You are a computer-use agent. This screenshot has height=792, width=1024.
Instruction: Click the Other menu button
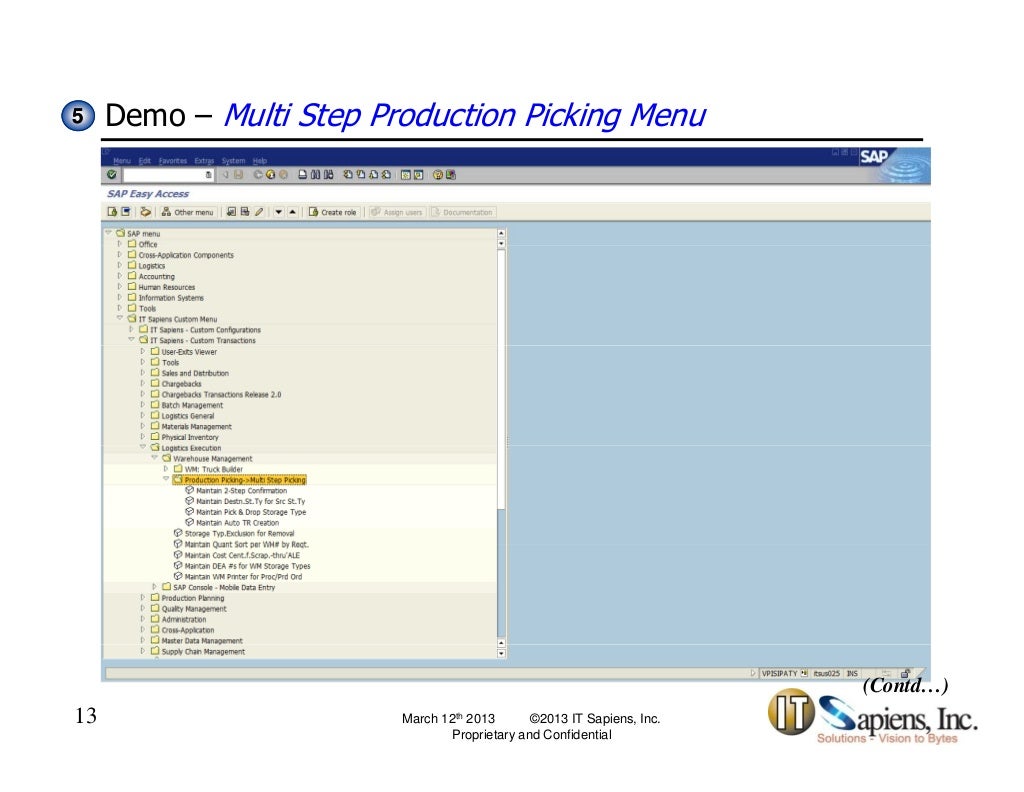[x=187, y=212]
